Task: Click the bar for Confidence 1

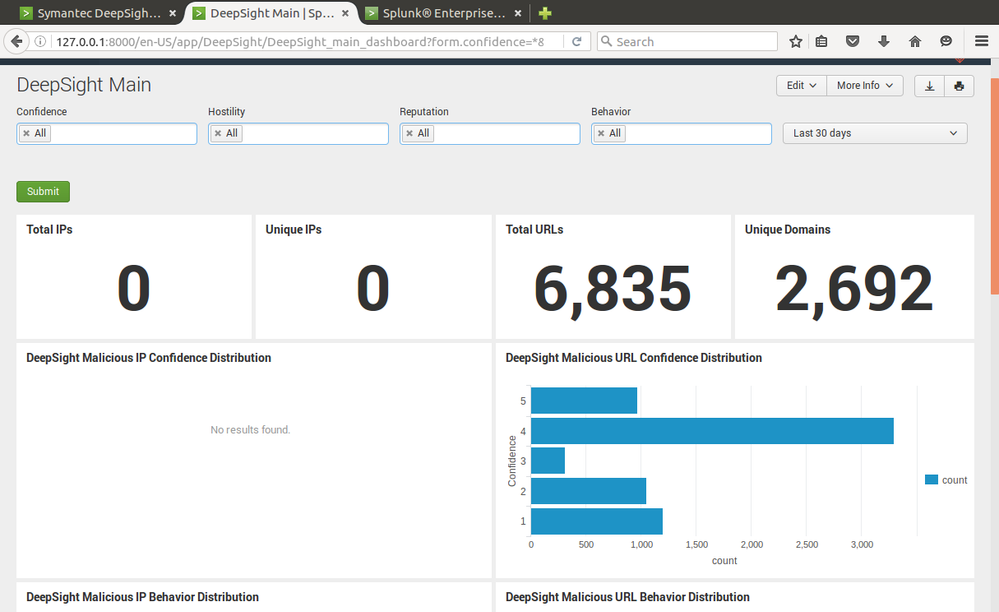Action: pyautogui.click(x=597, y=522)
